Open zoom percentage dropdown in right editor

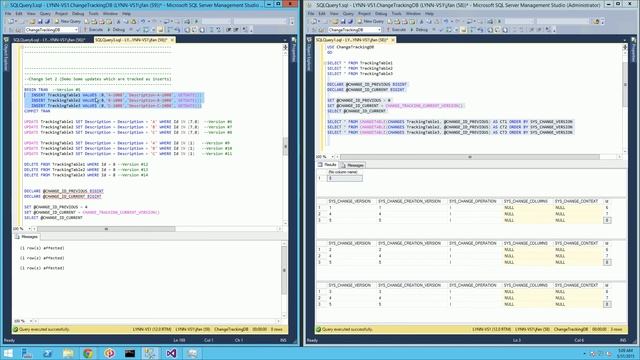coord(332,157)
